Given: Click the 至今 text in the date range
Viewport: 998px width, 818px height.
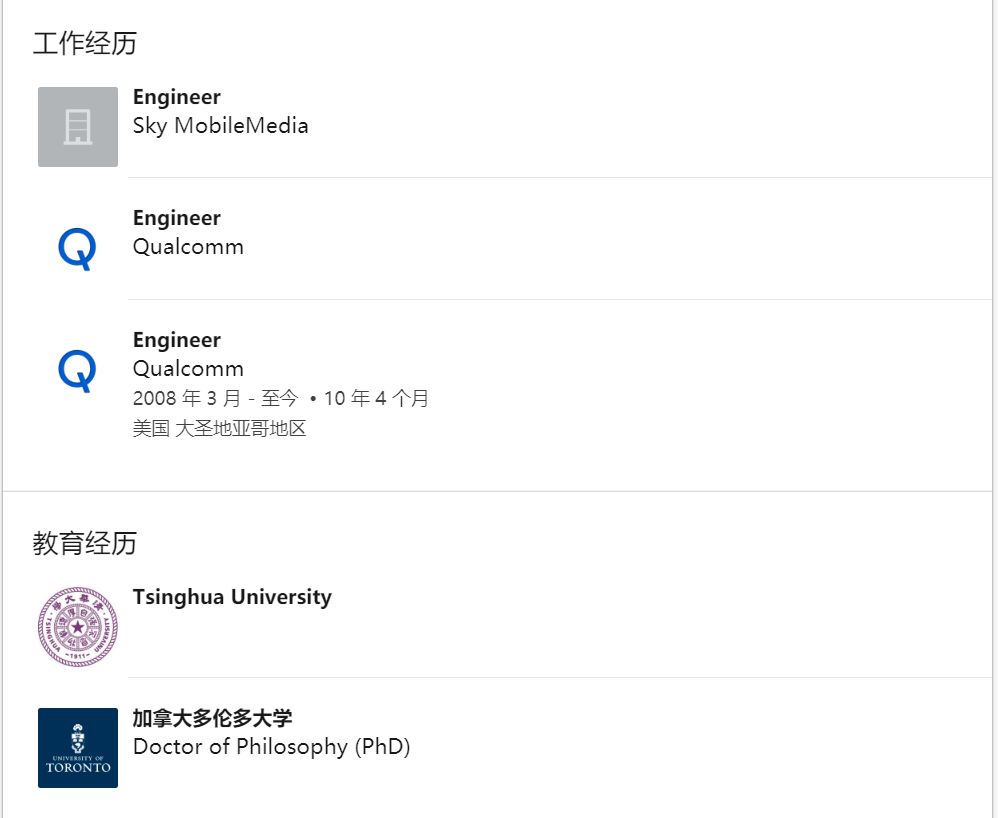Looking at the screenshot, I should pyautogui.click(x=280, y=399).
